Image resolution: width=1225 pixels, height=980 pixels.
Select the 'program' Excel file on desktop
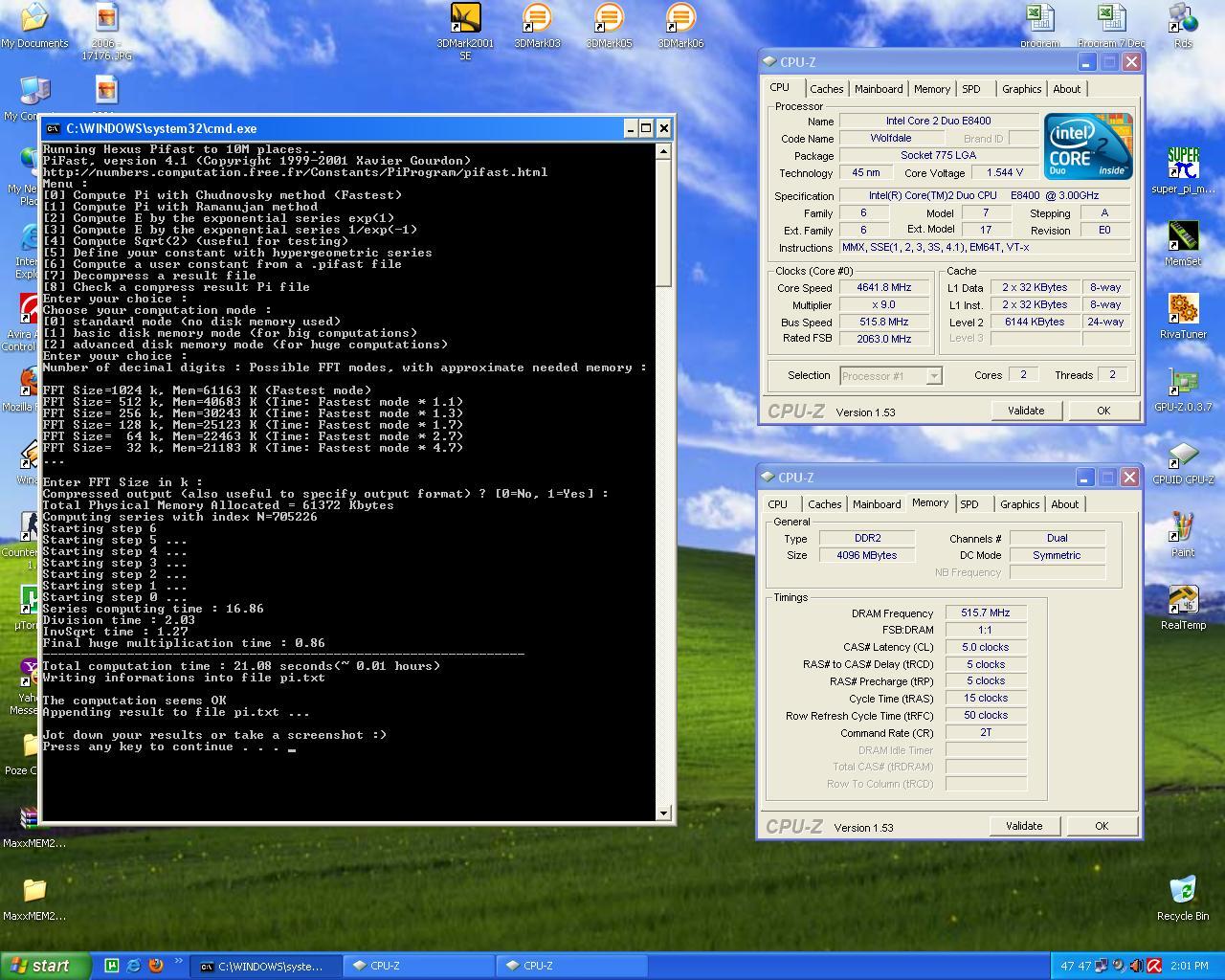1039,26
